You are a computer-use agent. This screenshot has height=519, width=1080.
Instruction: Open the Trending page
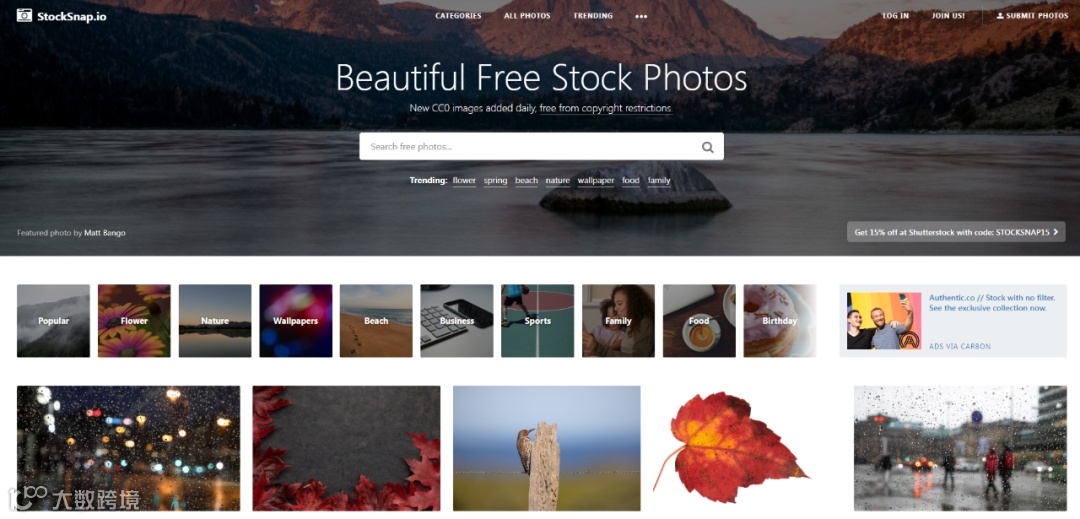[x=592, y=16]
